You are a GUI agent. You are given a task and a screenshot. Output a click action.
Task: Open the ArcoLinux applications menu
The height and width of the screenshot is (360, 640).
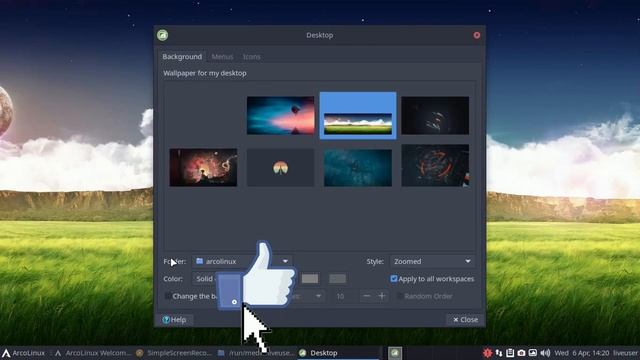pos(23,353)
